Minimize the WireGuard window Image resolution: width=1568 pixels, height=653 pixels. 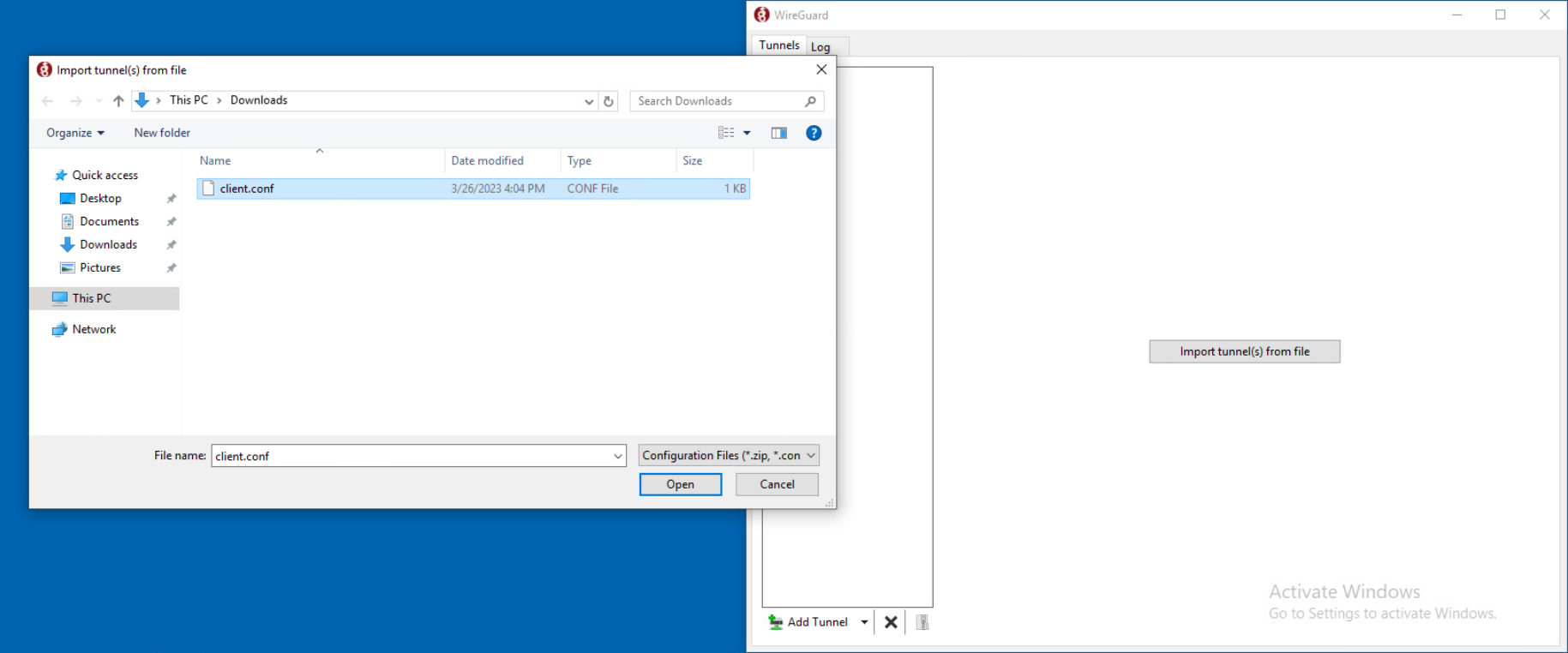pyautogui.click(x=1457, y=15)
